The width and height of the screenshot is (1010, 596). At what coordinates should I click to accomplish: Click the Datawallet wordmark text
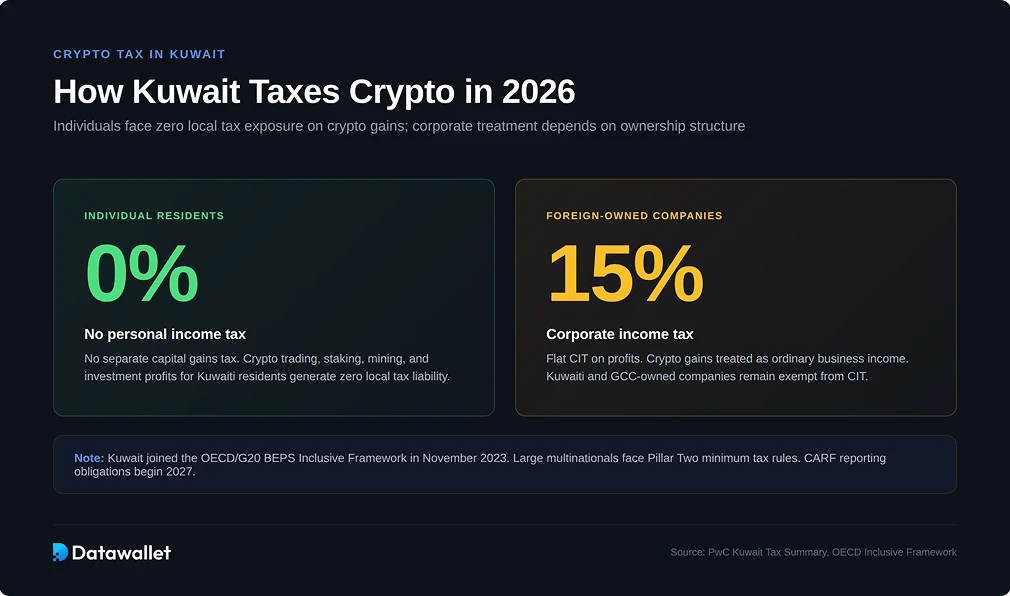(x=121, y=552)
